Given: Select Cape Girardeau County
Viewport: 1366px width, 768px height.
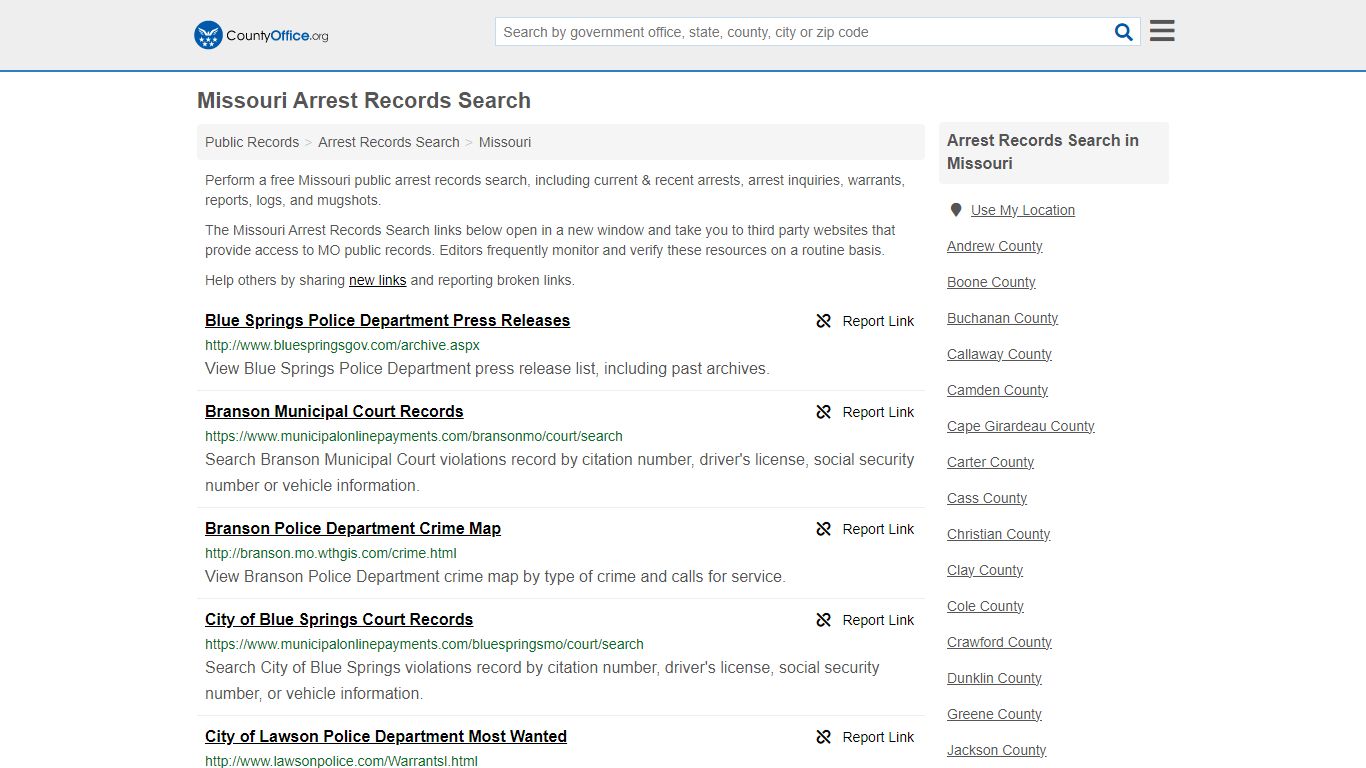Looking at the screenshot, I should (x=1020, y=426).
